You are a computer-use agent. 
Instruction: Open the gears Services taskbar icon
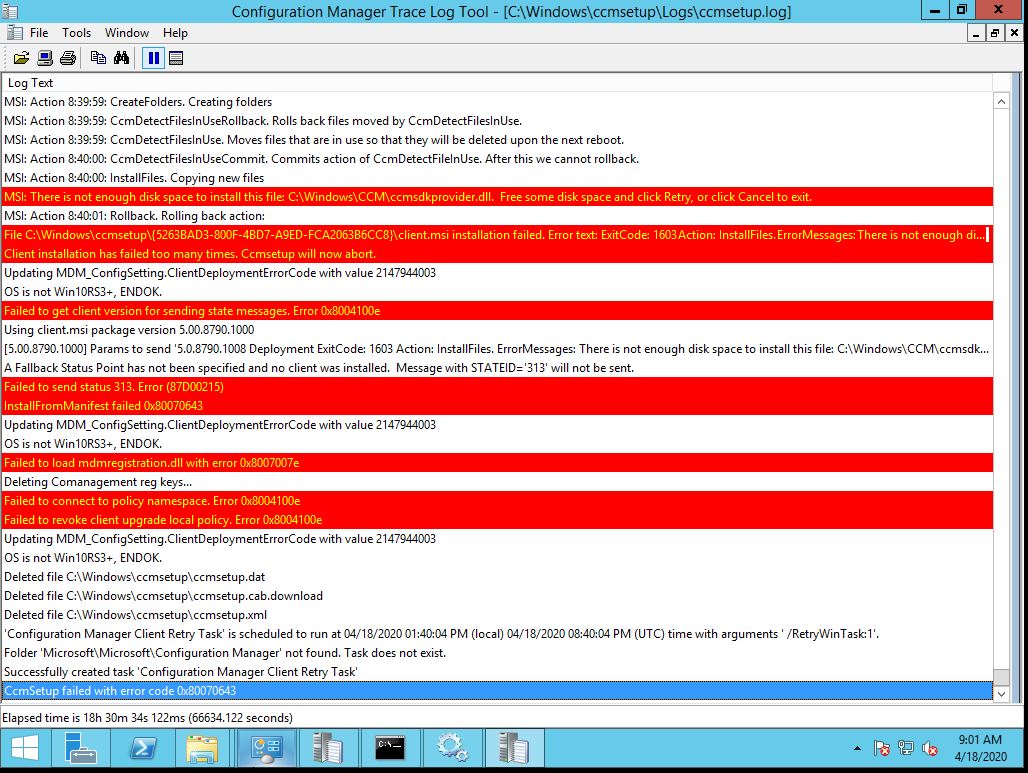click(x=452, y=748)
